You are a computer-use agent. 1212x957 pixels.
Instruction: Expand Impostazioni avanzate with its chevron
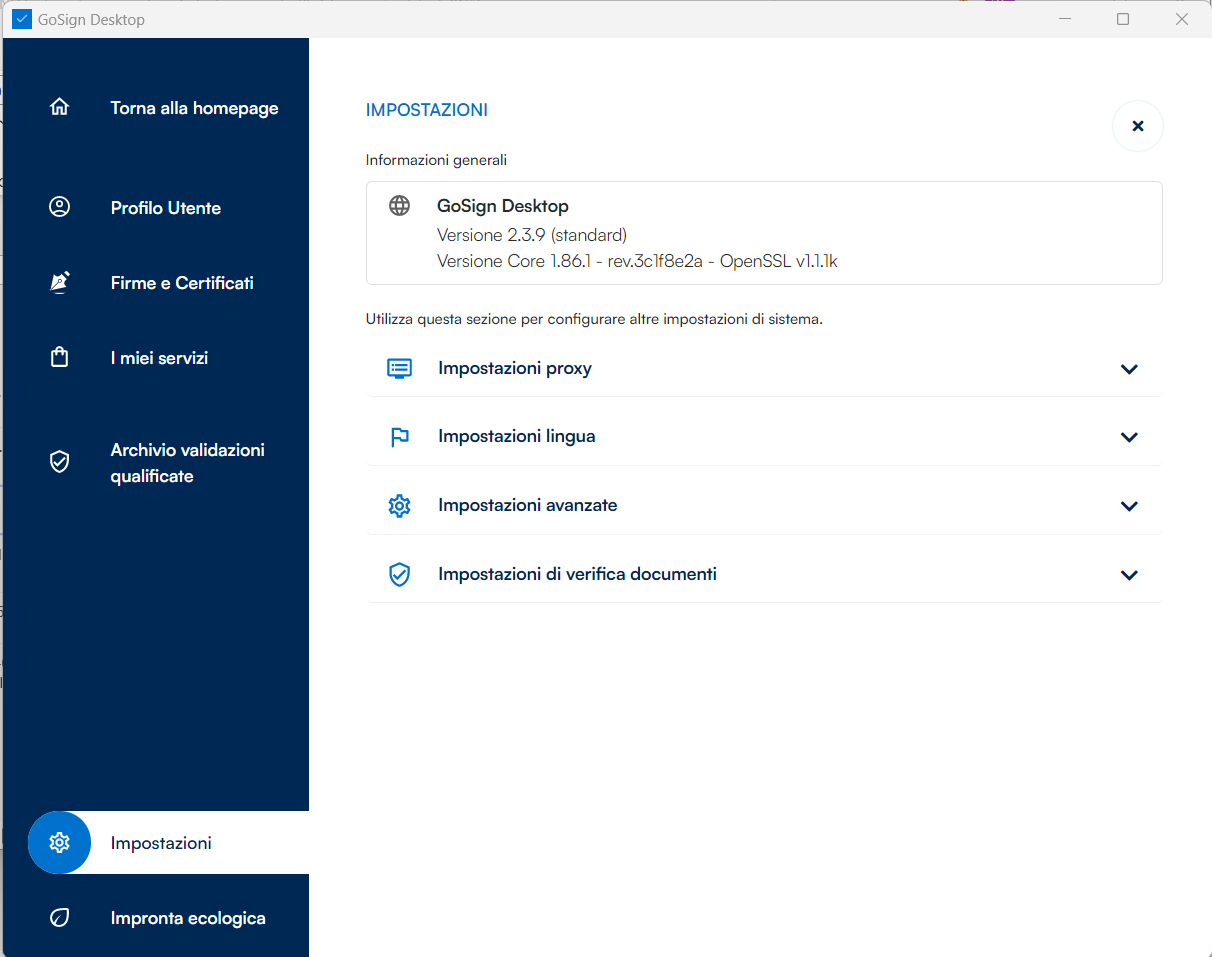1129,506
